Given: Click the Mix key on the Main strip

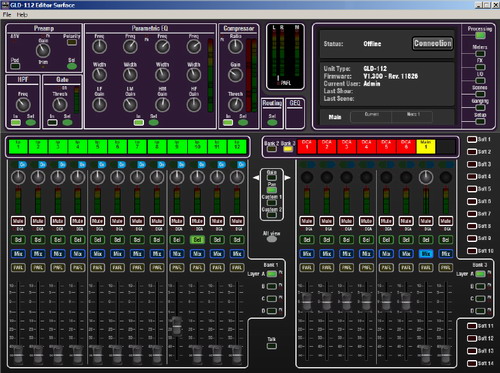Looking at the screenshot, I should coord(426,254).
